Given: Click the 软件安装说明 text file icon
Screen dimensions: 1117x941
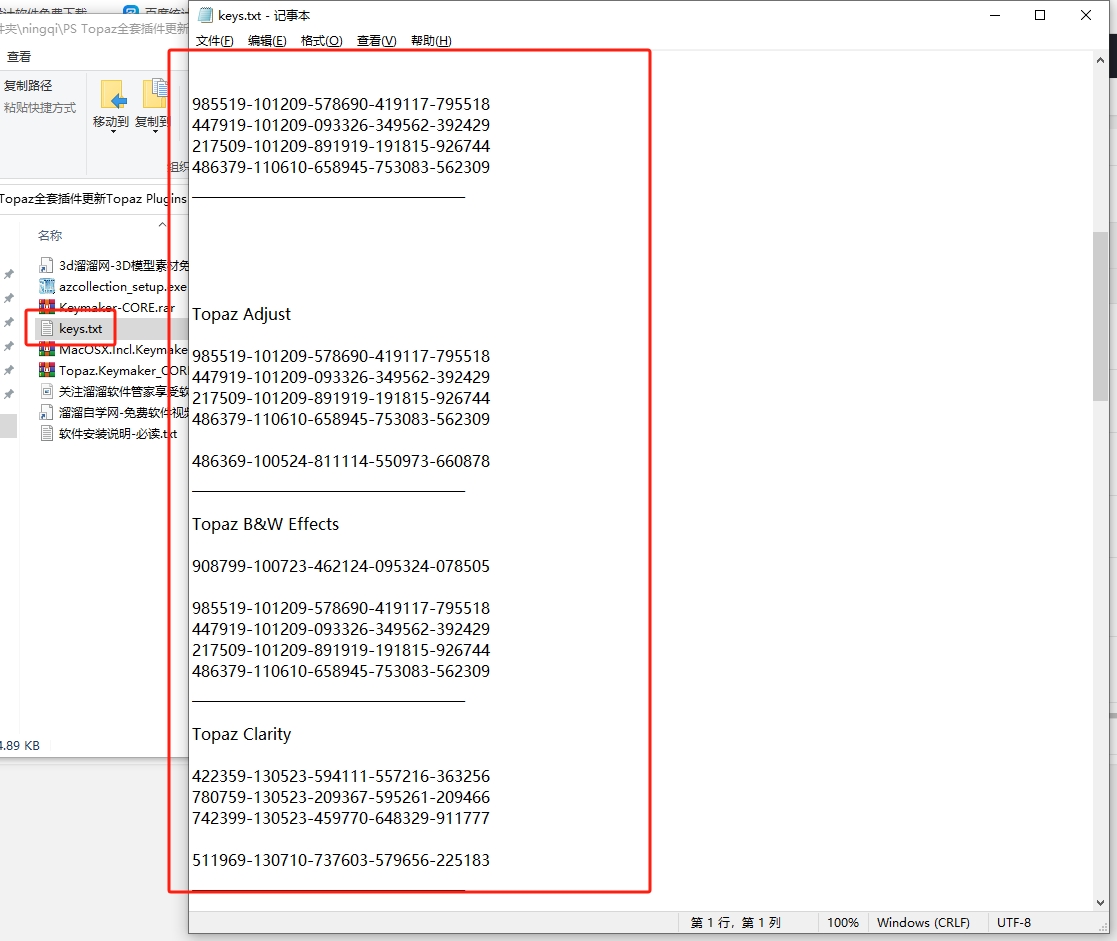Looking at the screenshot, I should (47, 434).
